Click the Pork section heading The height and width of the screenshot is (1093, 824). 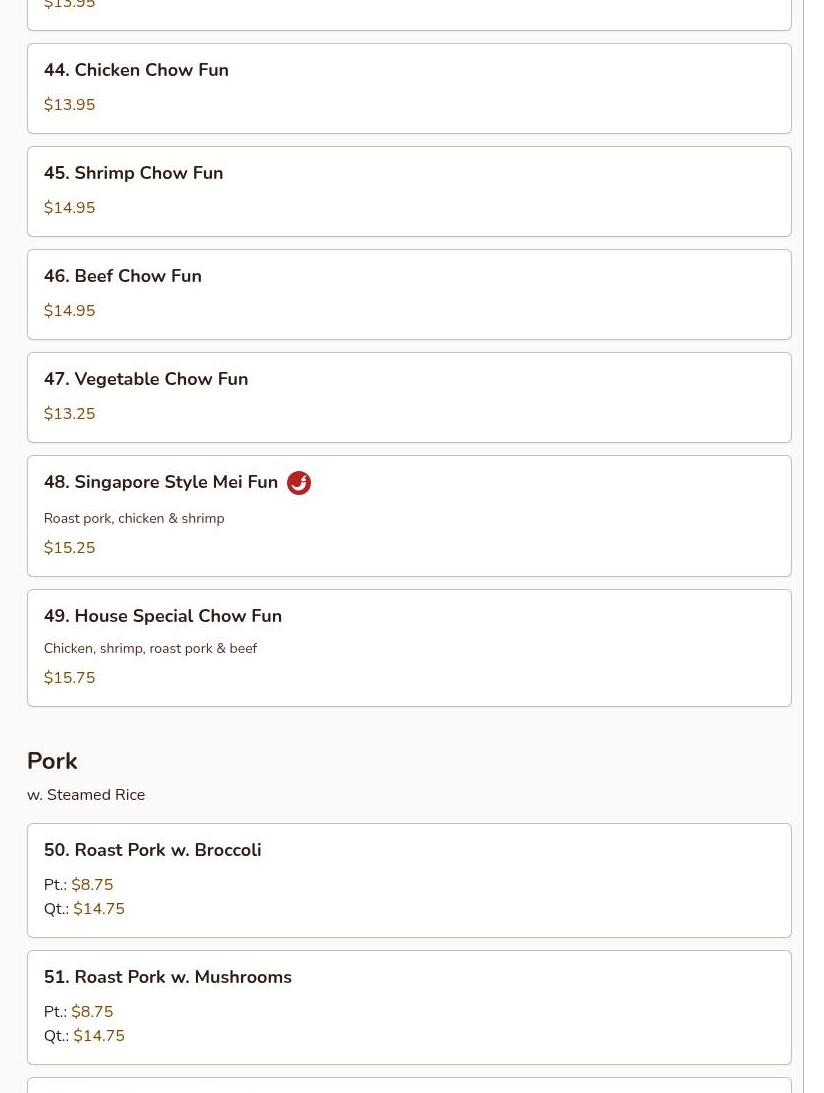[x=52, y=761]
